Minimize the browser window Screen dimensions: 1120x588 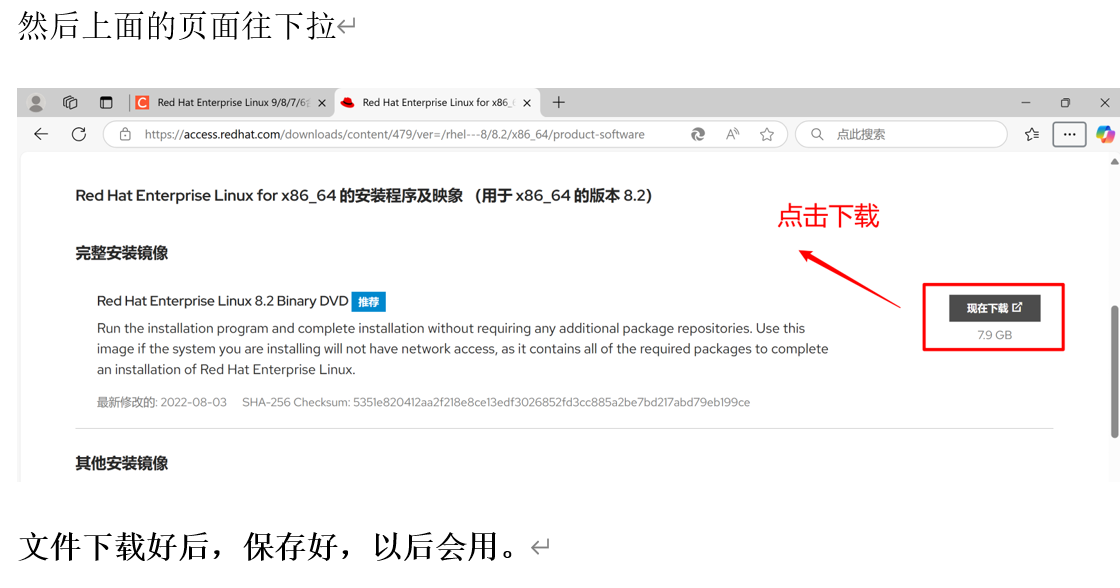(1026, 103)
